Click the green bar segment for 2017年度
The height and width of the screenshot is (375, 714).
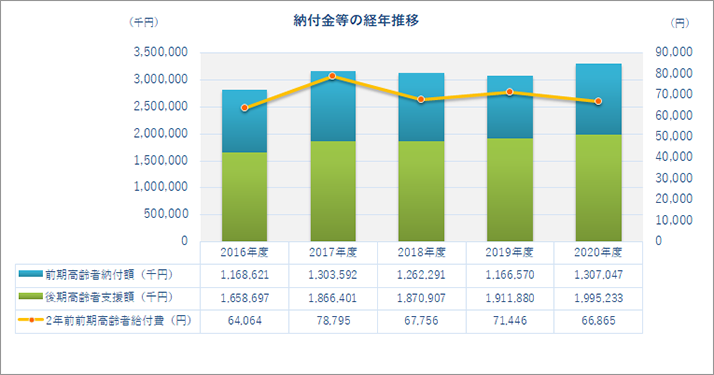pyautogui.click(x=333, y=191)
